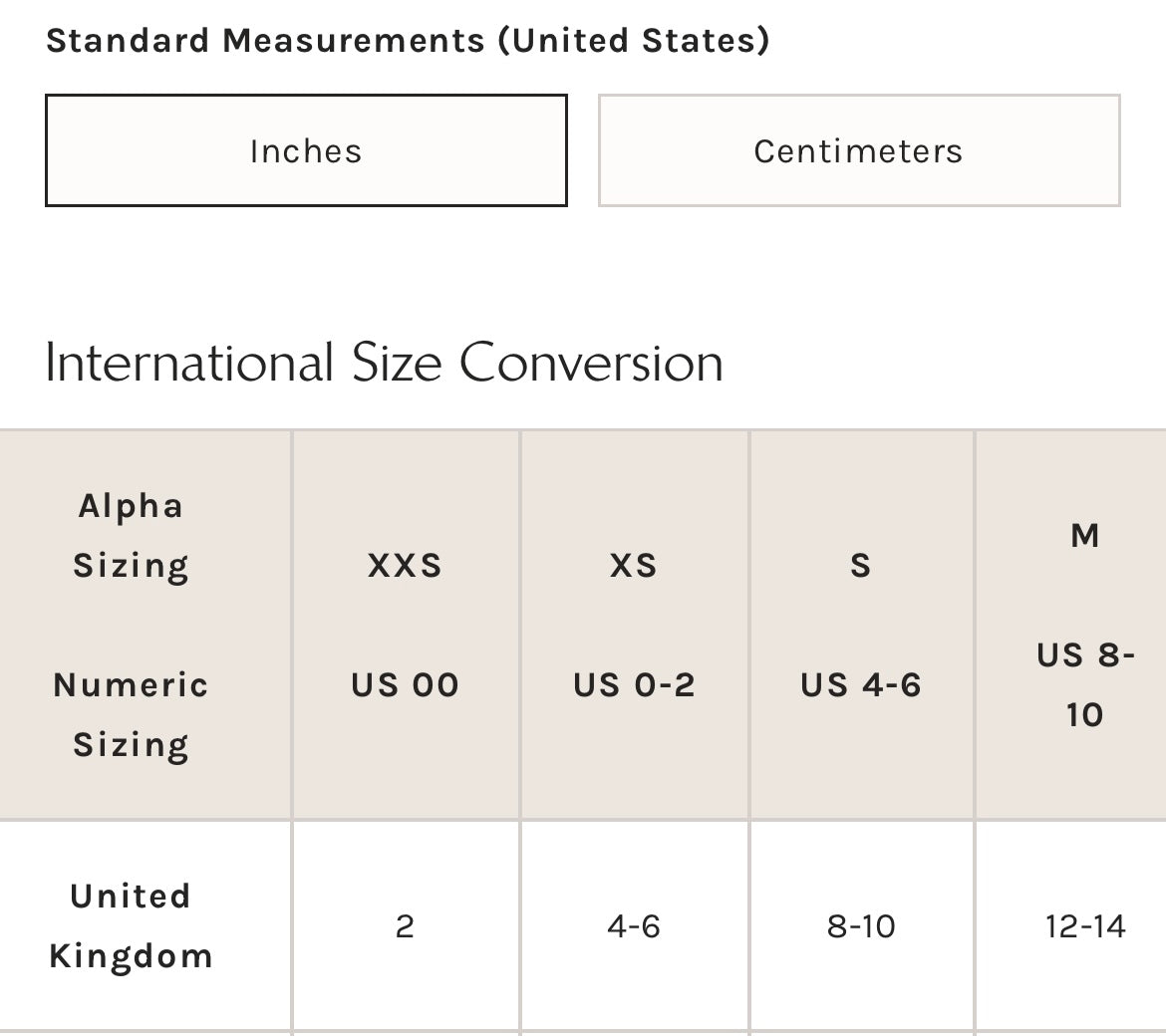Click United Kingdom size 2 cell
The width and height of the screenshot is (1166, 1036).
(x=405, y=926)
